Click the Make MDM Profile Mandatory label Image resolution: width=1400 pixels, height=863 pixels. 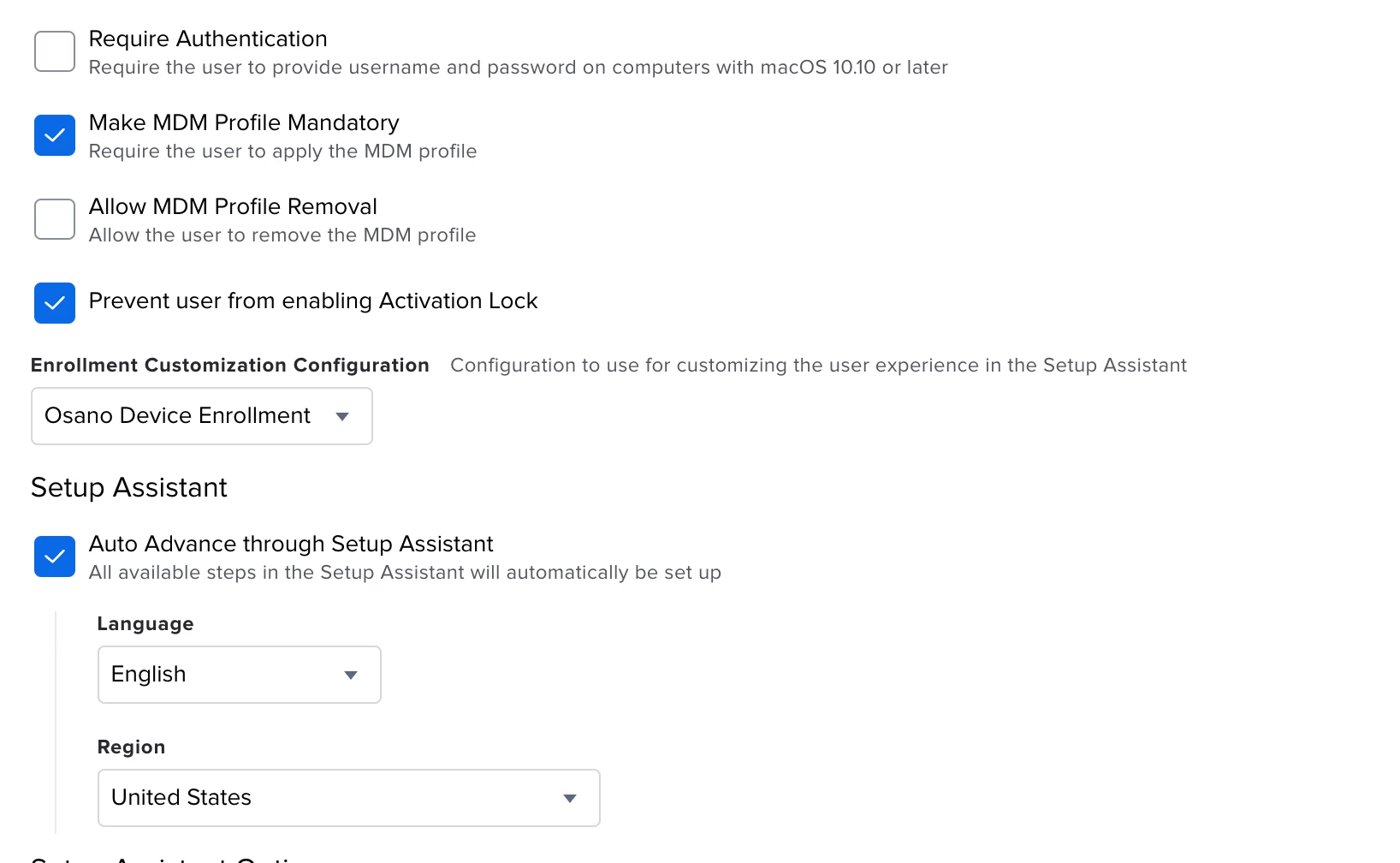point(244,123)
